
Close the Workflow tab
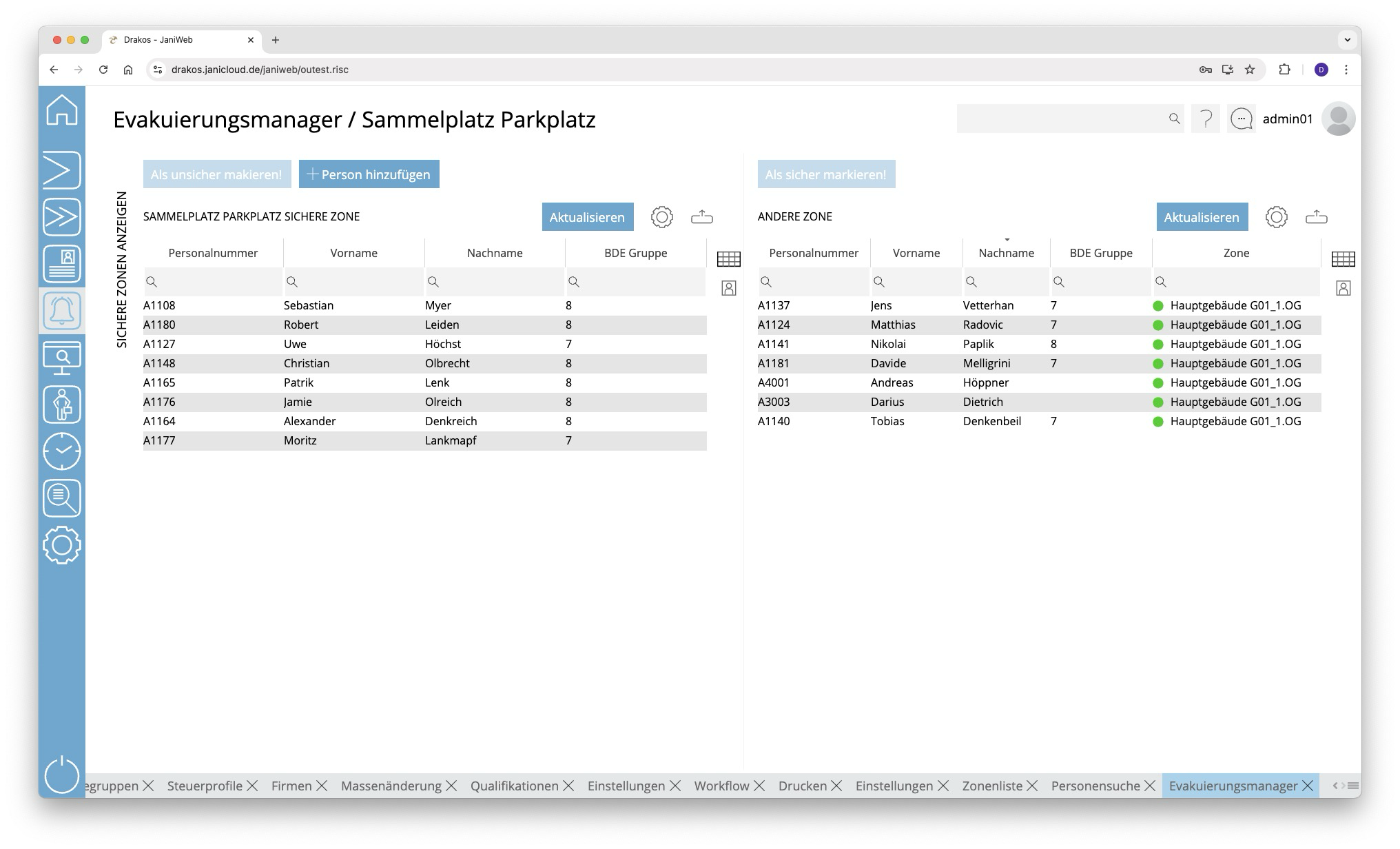759,786
